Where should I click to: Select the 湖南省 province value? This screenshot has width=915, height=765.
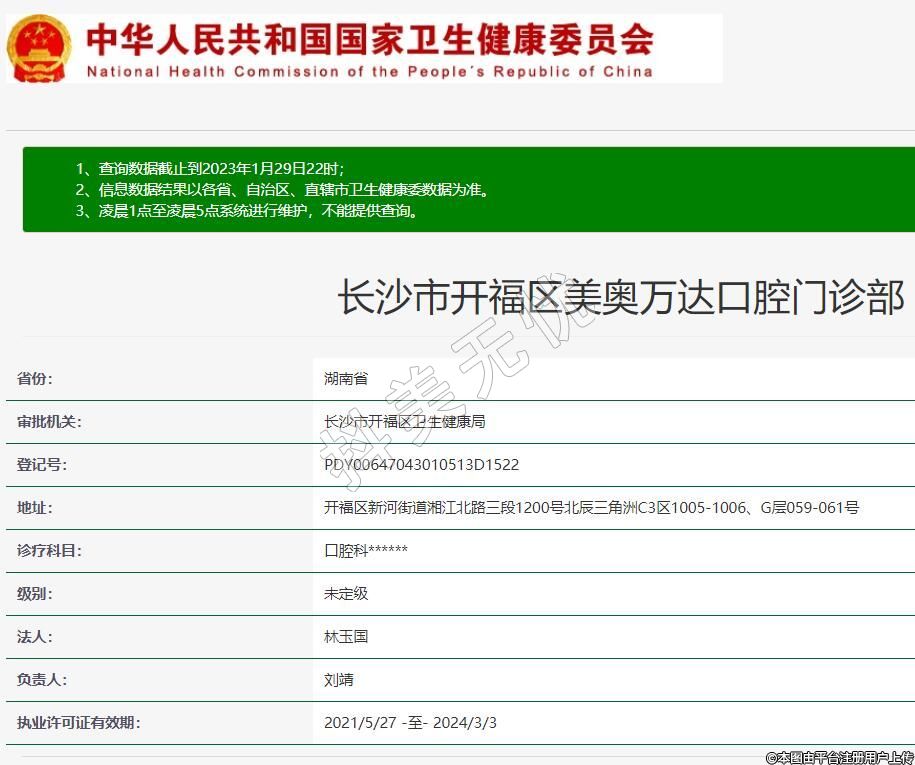tap(346, 379)
